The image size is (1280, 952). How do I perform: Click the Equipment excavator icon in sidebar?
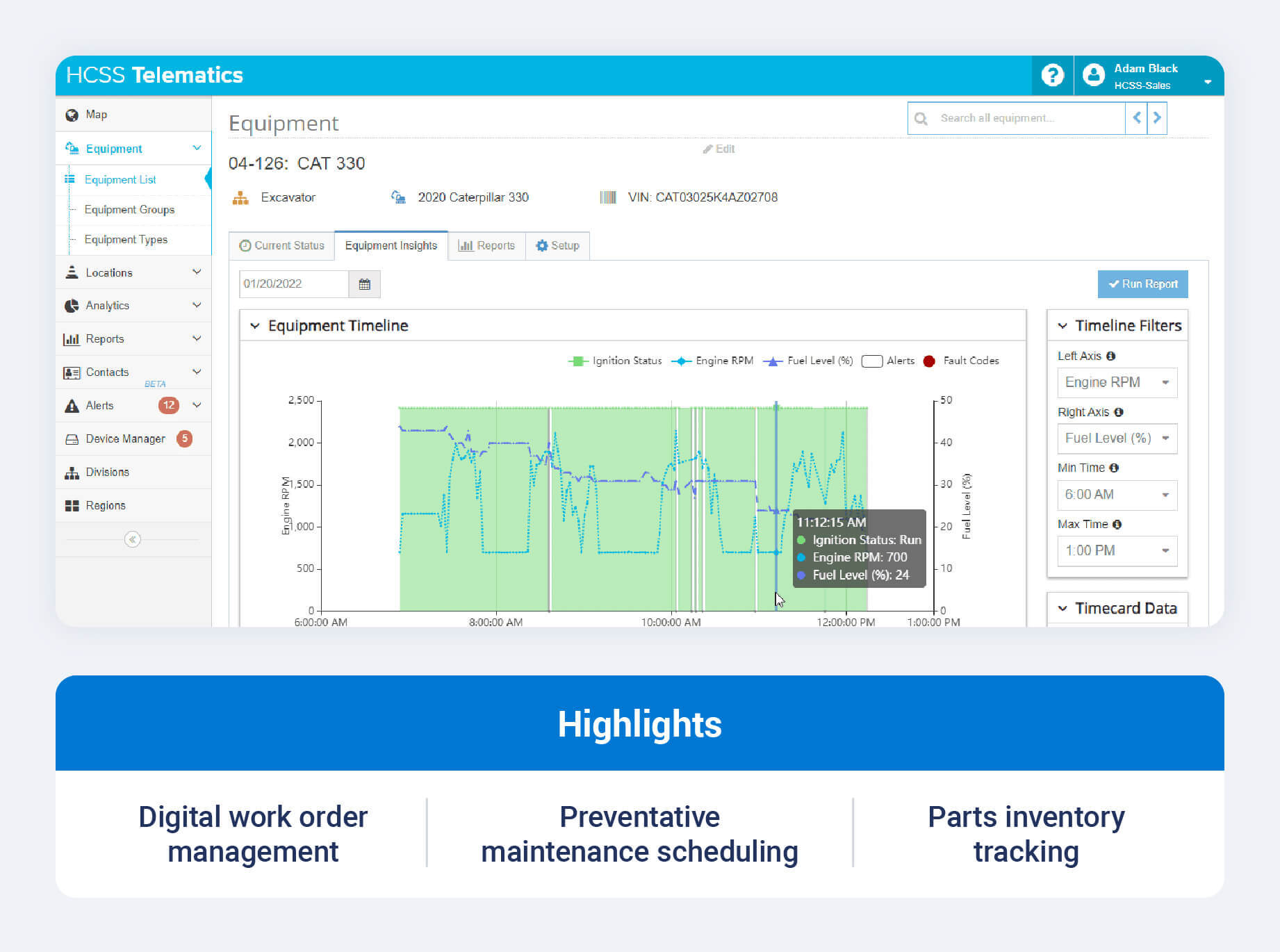72,148
